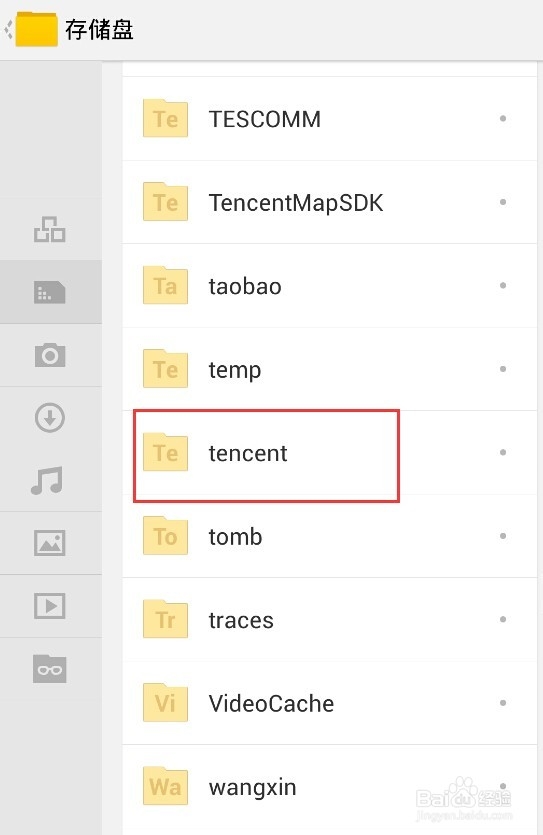Tap the yellow folder icon beside 存储盘

pyautogui.click(x=36, y=29)
